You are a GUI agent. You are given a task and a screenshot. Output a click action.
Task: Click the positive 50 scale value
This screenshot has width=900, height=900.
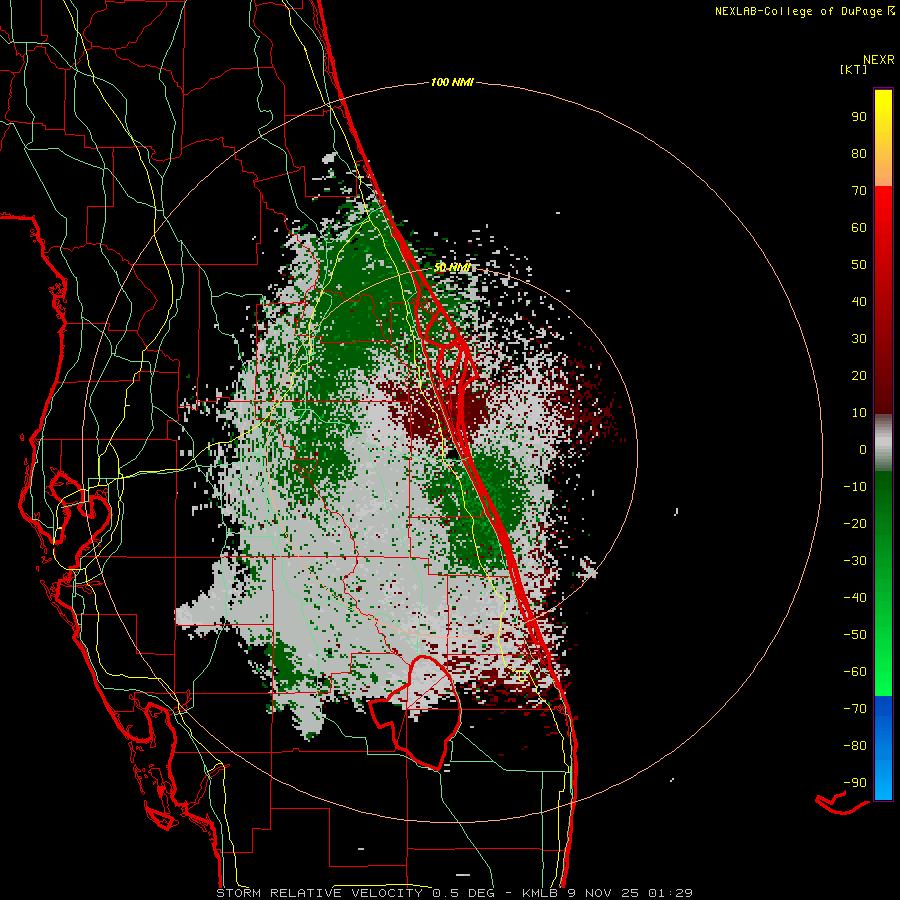pos(859,265)
